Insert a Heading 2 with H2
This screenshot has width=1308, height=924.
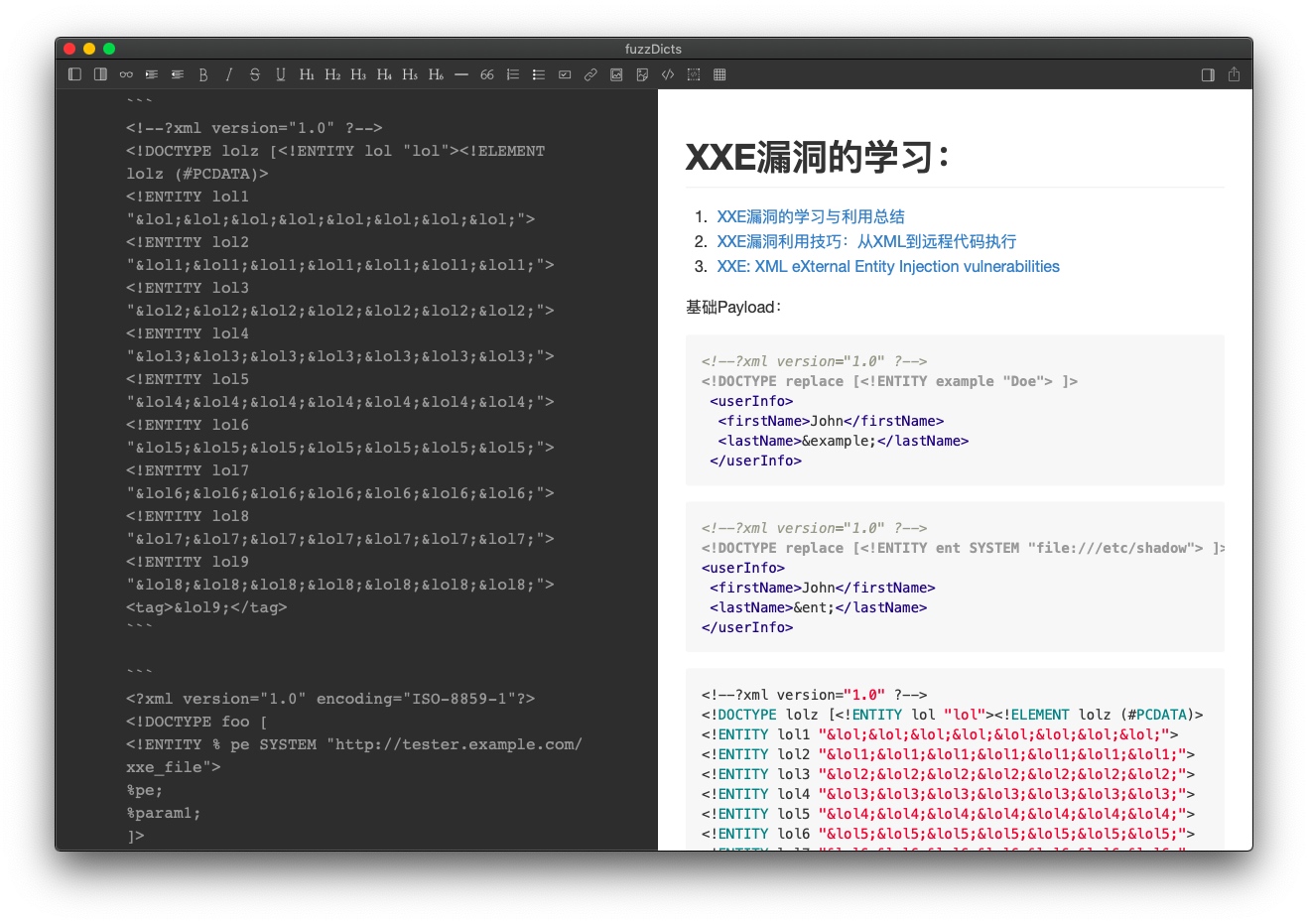click(x=332, y=74)
